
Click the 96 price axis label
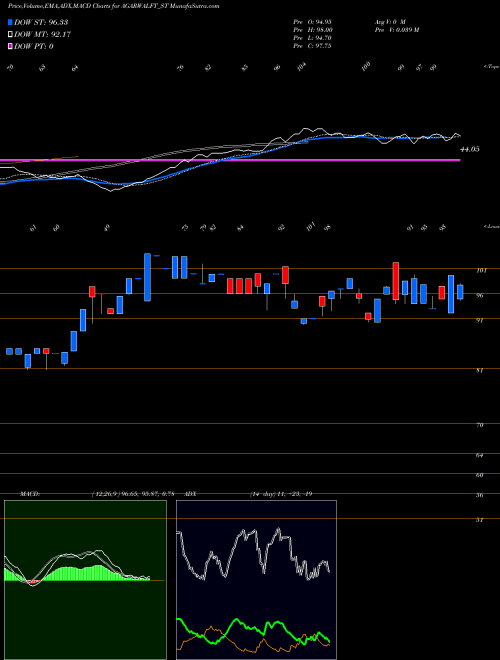tap(479, 295)
